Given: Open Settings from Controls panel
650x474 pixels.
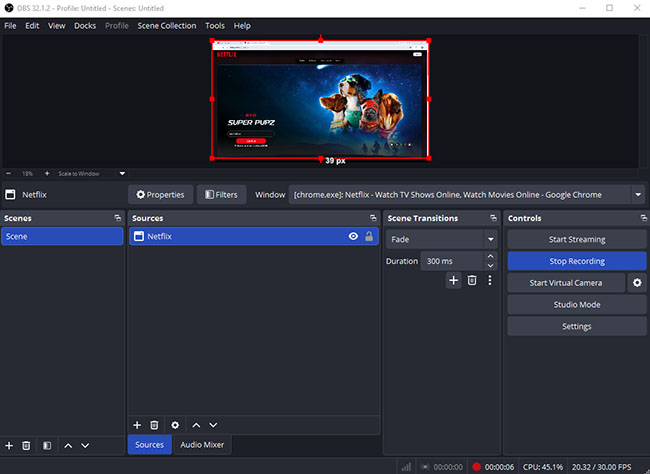Looking at the screenshot, I should point(577,326).
